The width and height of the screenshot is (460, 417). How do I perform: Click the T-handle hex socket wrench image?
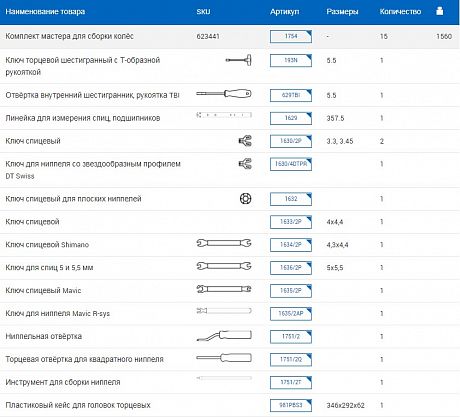[238, 60]
